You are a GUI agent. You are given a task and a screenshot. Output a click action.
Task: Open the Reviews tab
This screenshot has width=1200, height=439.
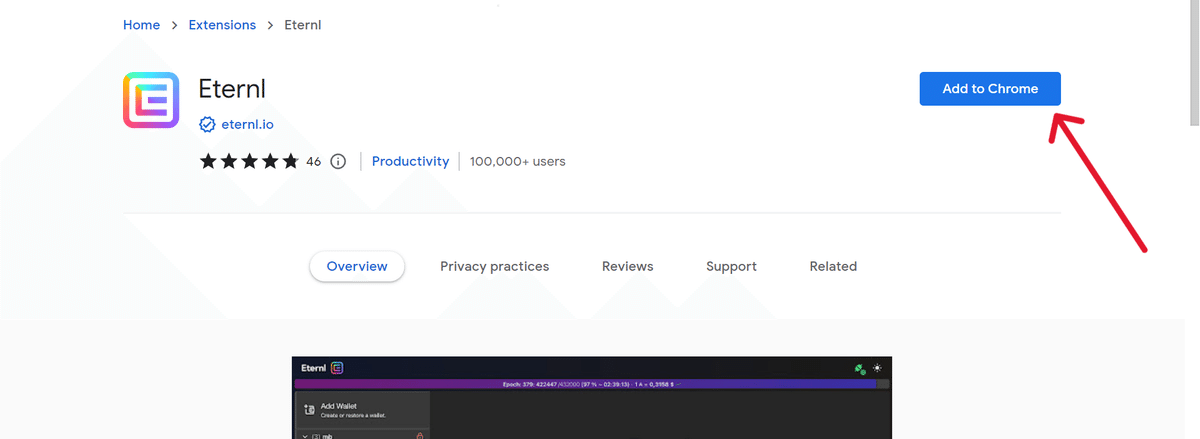click(627, 266)
